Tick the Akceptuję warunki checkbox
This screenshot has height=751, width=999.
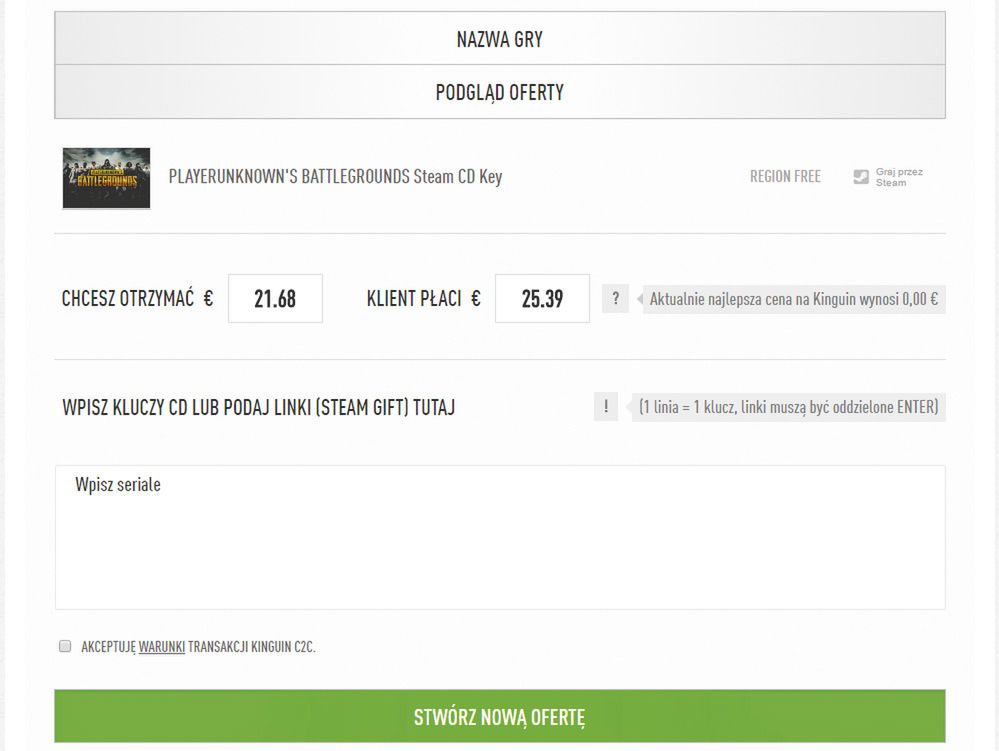[x=65, y=646]
